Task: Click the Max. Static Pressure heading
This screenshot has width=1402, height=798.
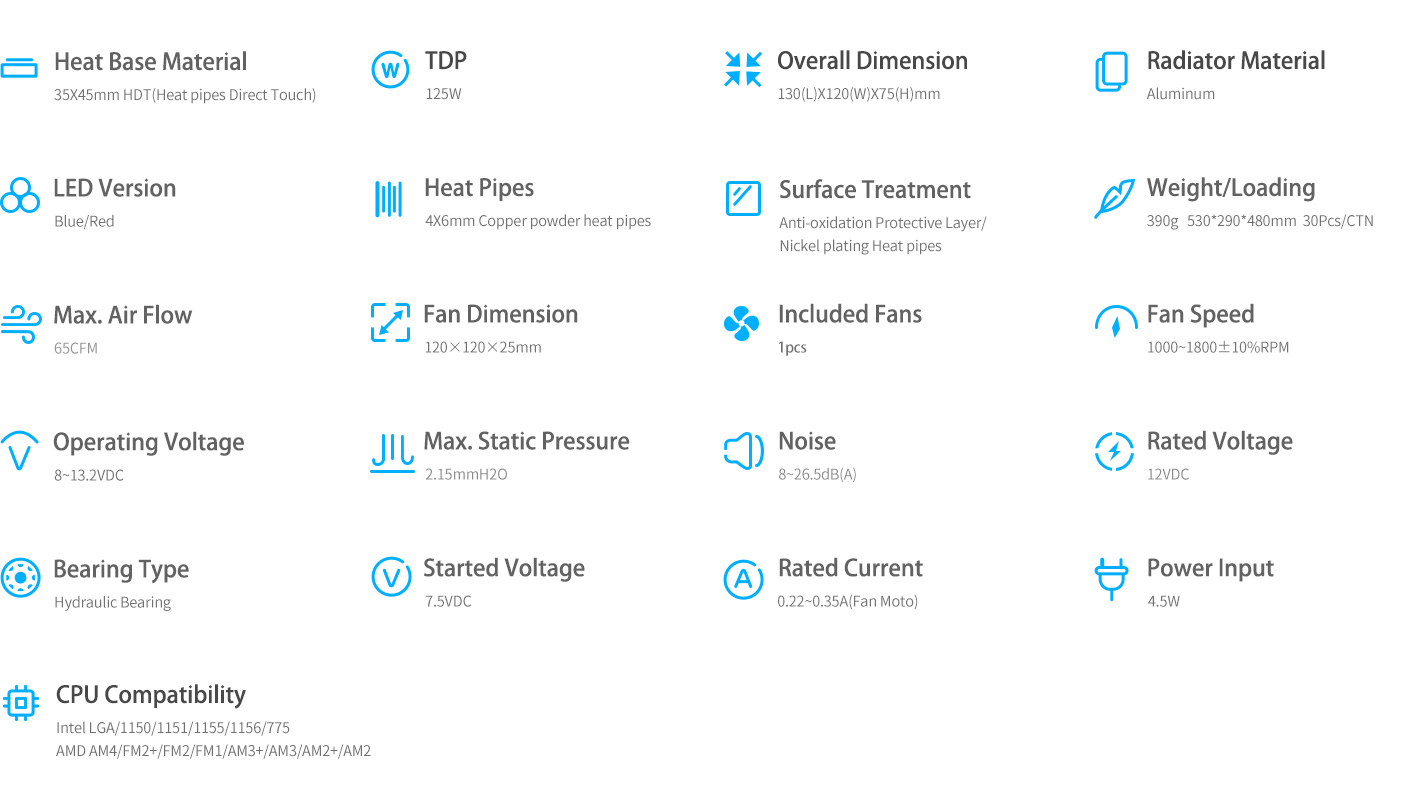Action: point(526,441)
